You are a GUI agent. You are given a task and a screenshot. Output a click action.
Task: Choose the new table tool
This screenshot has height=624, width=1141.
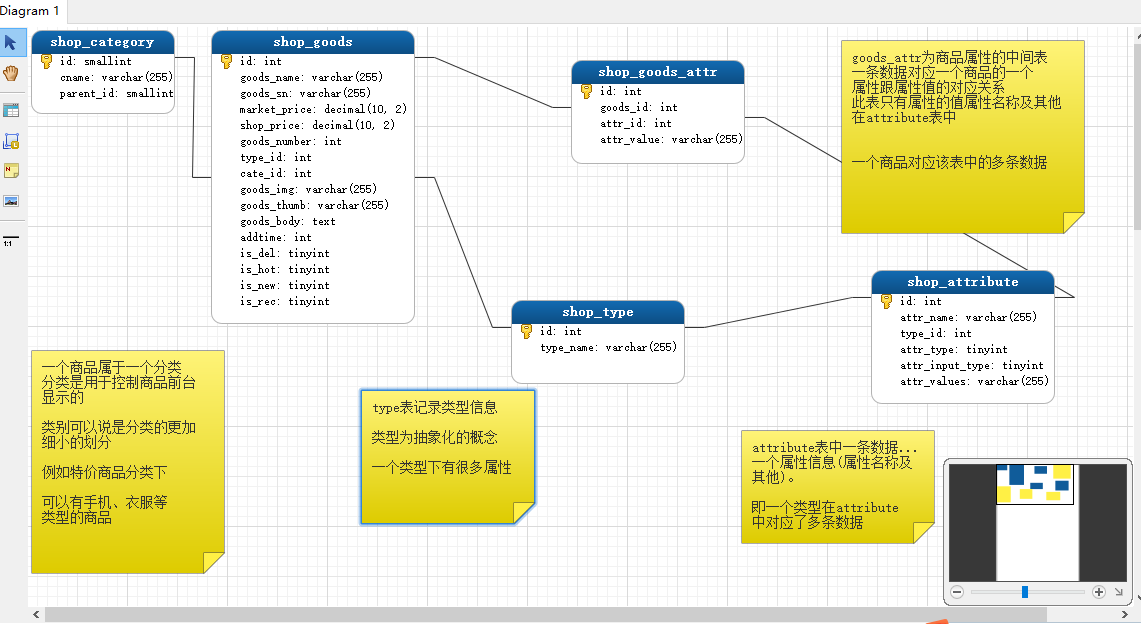(x=11, y=110)
